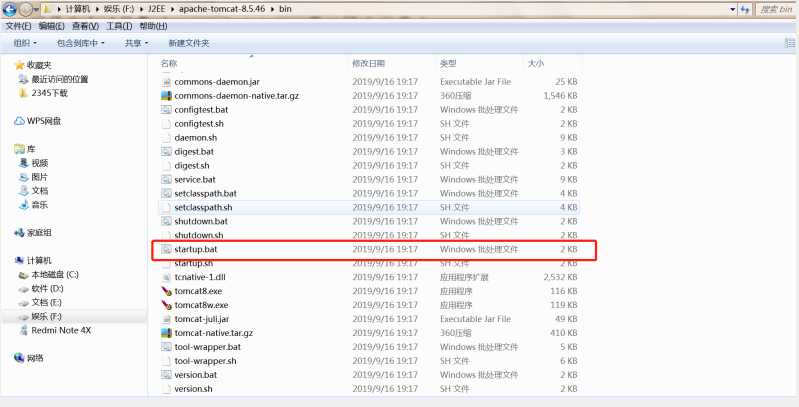Click 计算机 computer icon in sidebar
This screenshot has height=407, width=799.
click(19, 260)
